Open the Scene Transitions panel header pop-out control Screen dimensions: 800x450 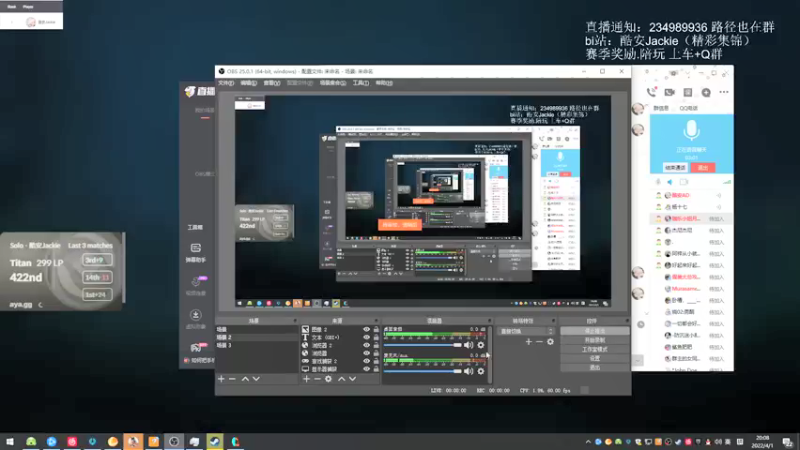[553, 321]
